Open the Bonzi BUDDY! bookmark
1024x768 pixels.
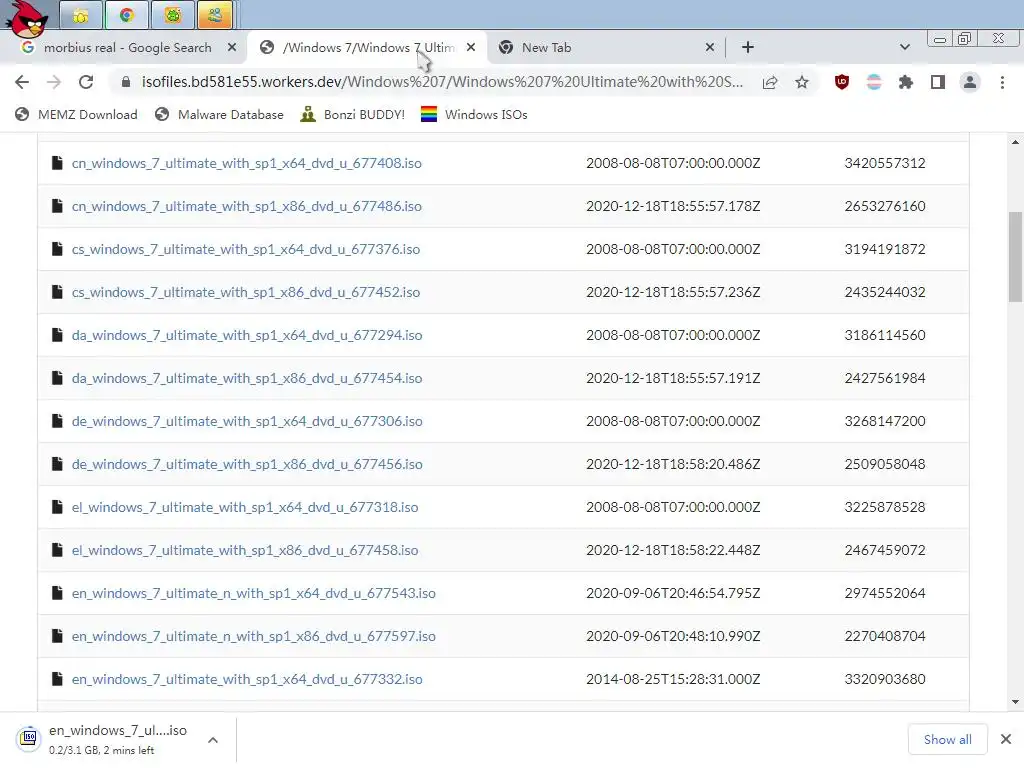(353, 115)
